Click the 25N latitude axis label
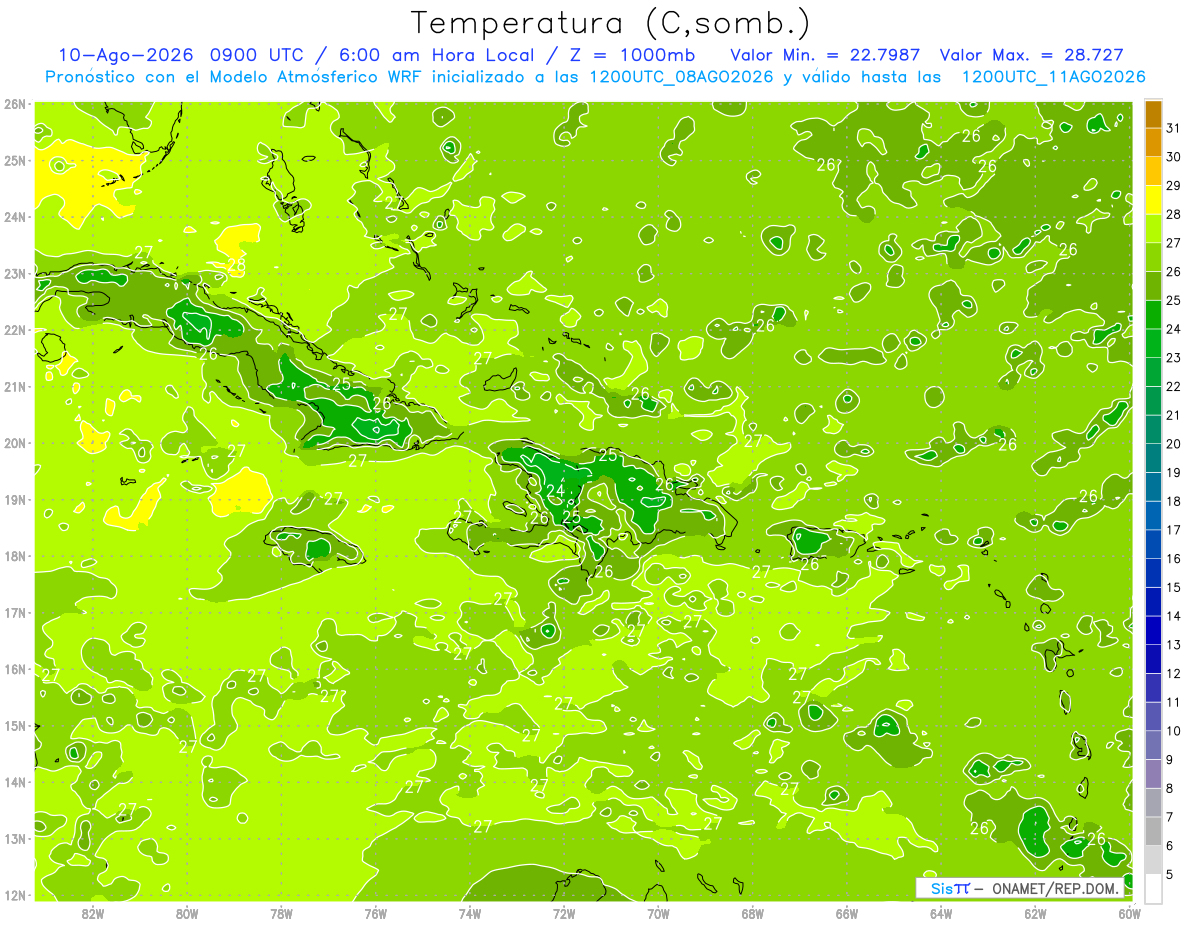 (x=15, y=161)
